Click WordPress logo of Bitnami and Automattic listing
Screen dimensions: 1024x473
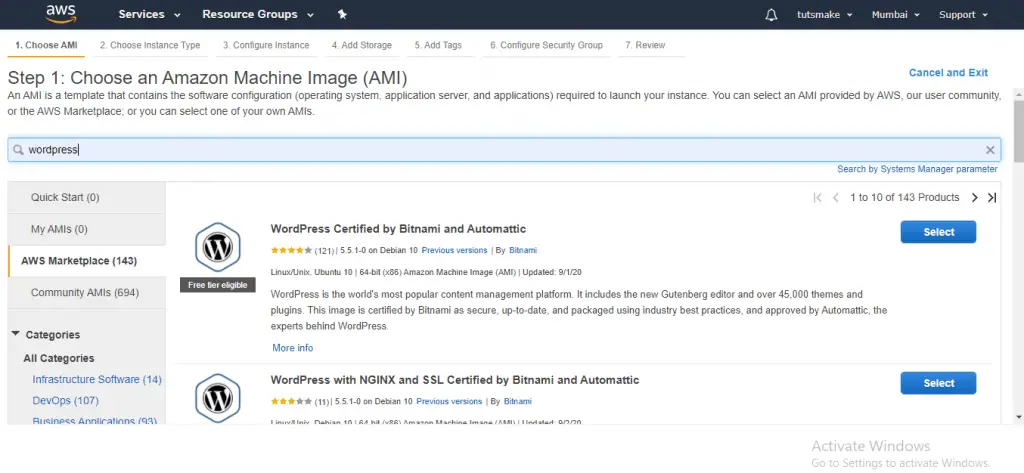[x=217, y=247]
